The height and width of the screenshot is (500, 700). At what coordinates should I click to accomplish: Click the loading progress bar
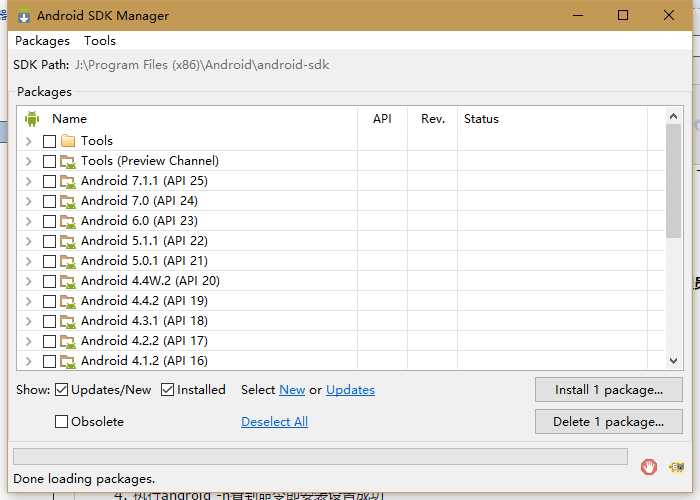click(320, 457)
